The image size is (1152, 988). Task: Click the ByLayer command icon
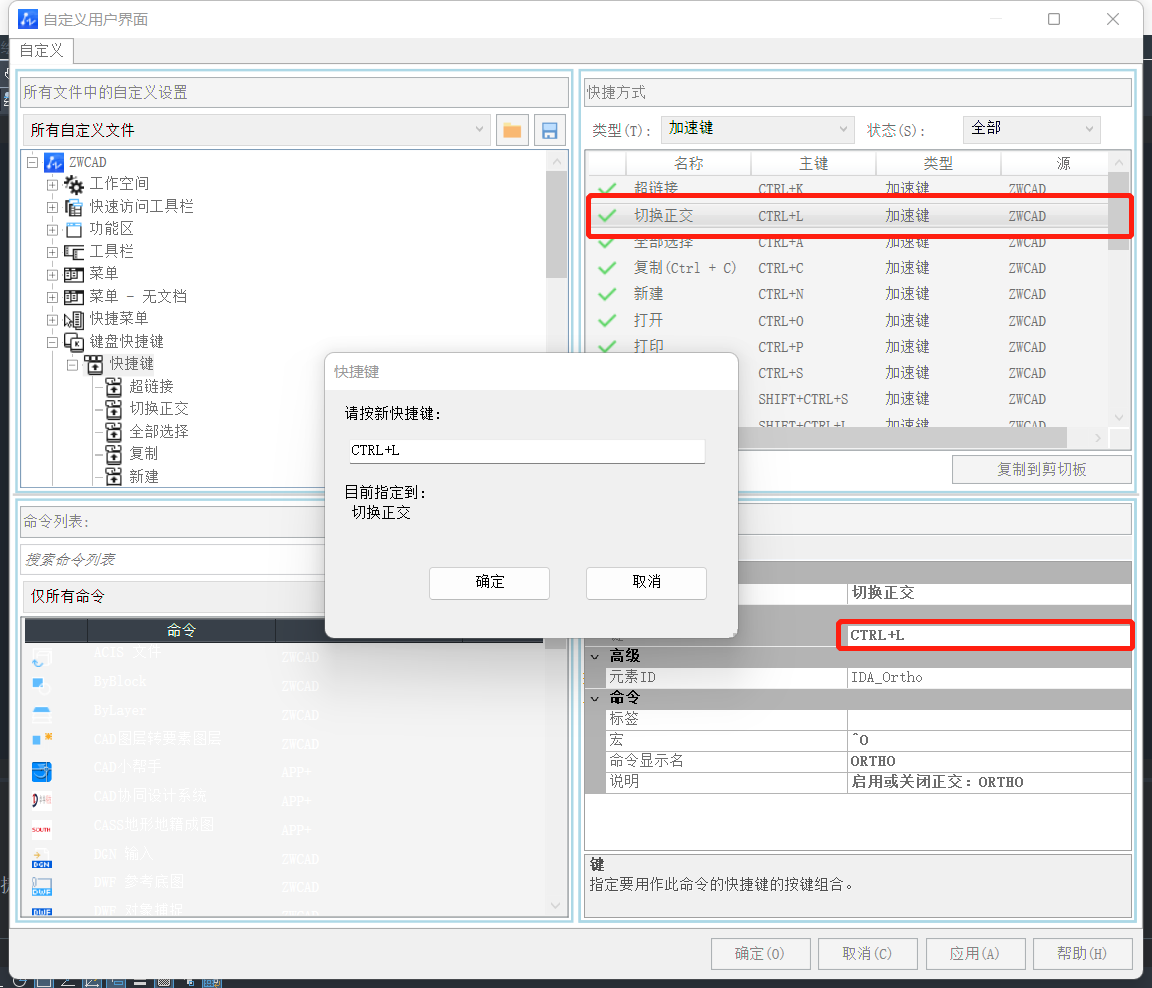tap(42, 713)
